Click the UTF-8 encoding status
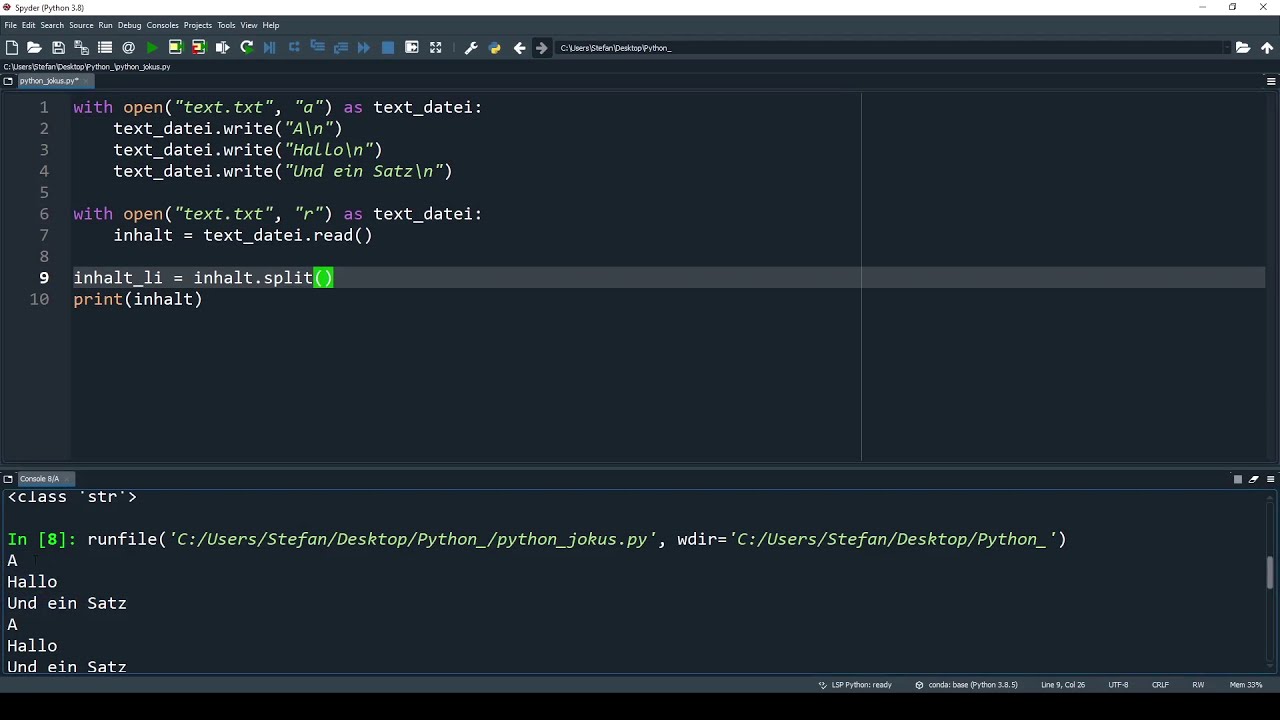1280x720 pixels. (x=1118, y=685)
